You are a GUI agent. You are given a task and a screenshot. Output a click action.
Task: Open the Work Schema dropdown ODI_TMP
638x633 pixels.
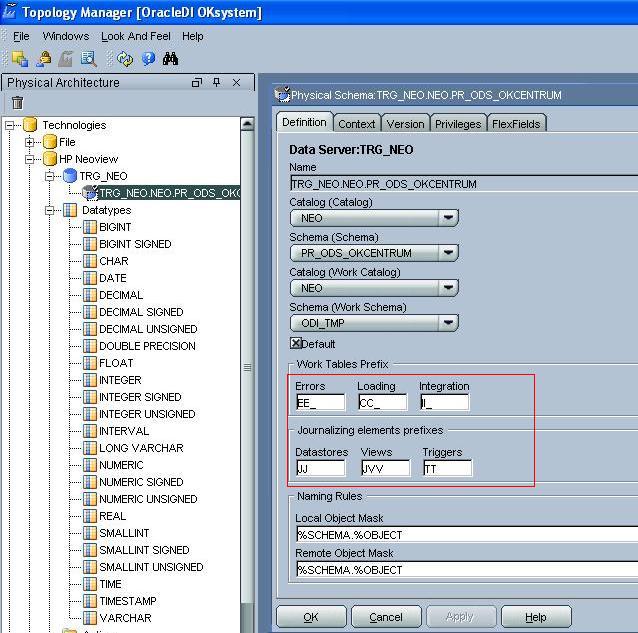(x=374, y=323)
